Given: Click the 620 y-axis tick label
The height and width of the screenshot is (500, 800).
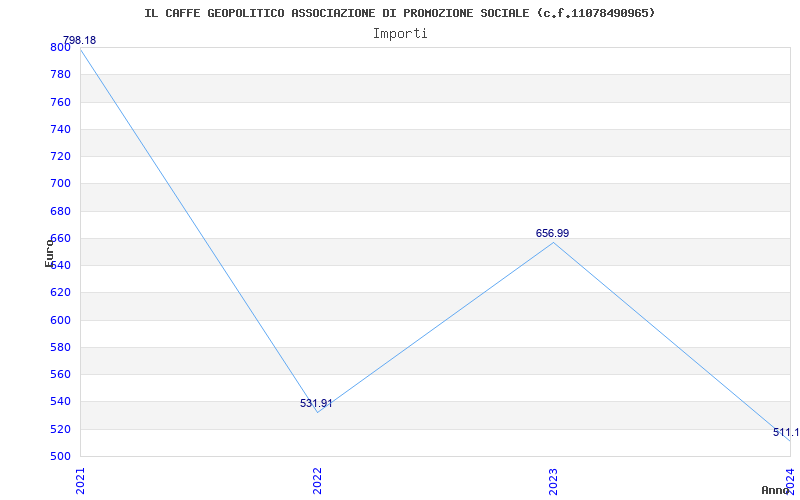Looking at the screenshot, I should point(60,293).
